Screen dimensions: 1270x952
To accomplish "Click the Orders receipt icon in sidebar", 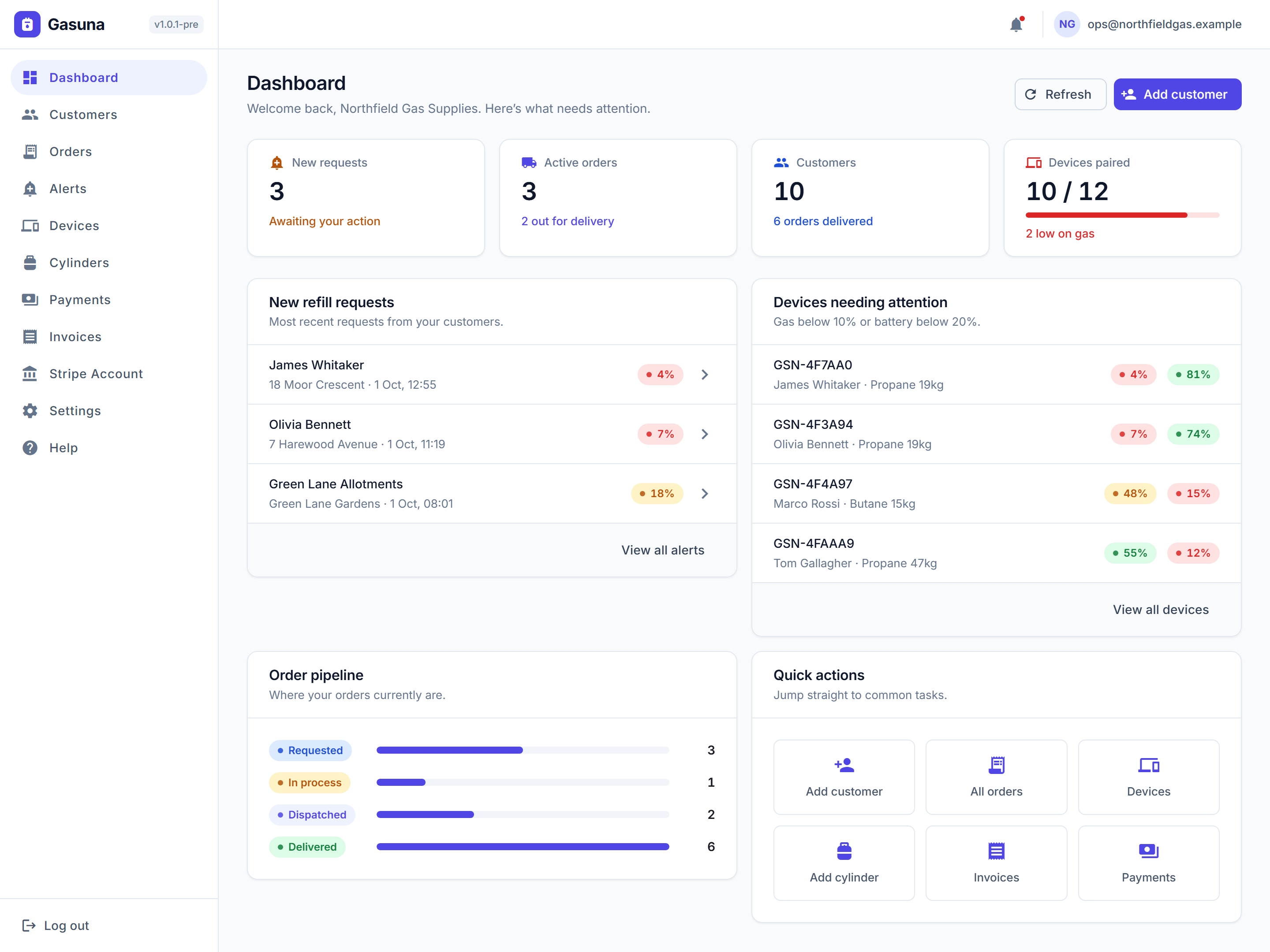I will coord(30,152).
